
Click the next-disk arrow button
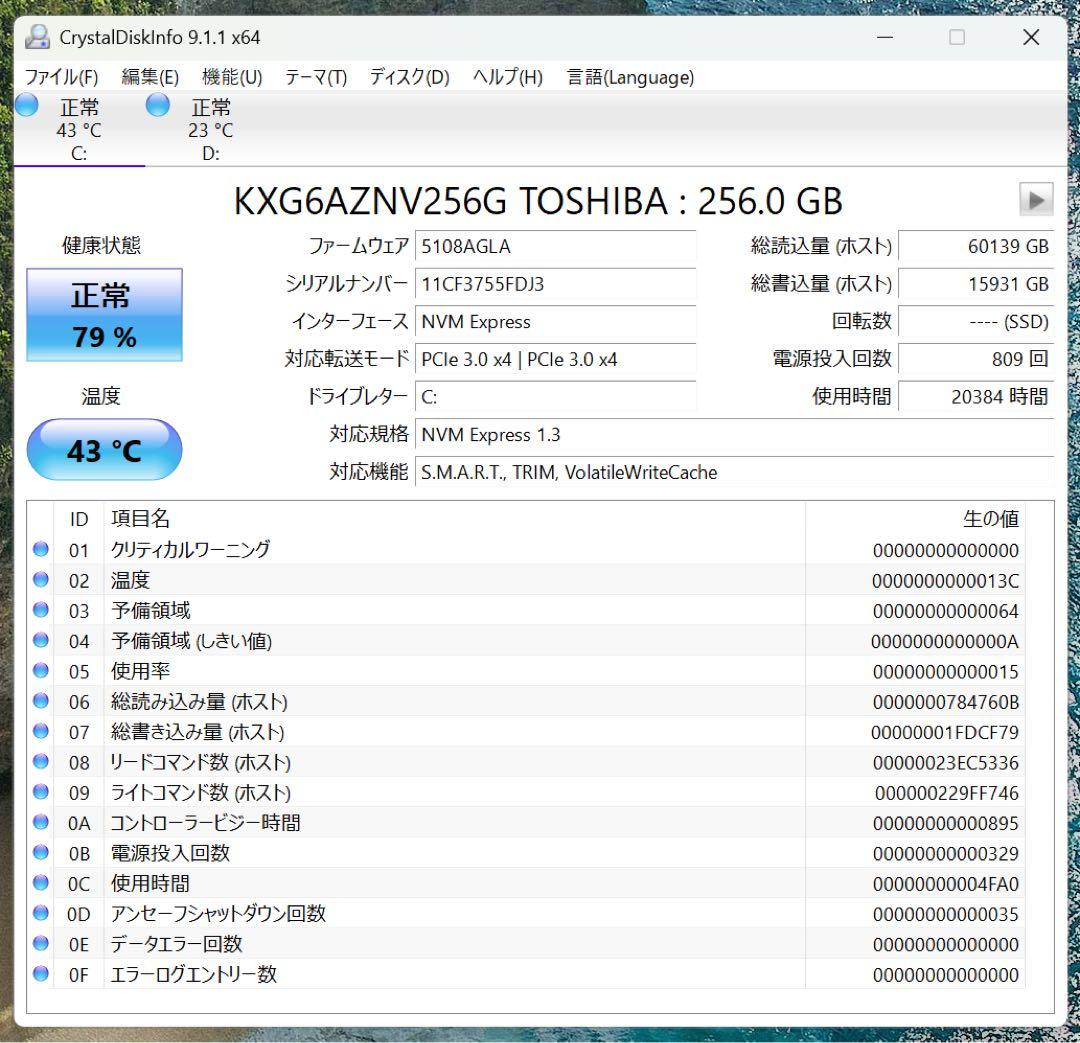click(1036, 199)
